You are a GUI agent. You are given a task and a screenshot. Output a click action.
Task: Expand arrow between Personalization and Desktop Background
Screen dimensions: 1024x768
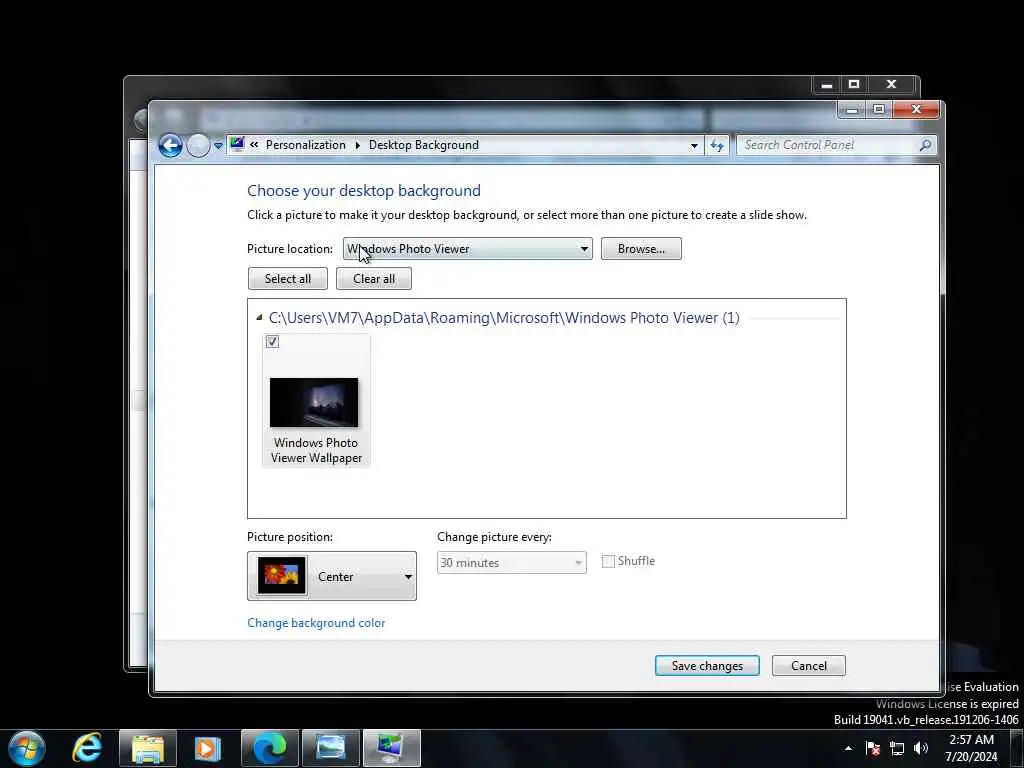[x=358, y=145]
